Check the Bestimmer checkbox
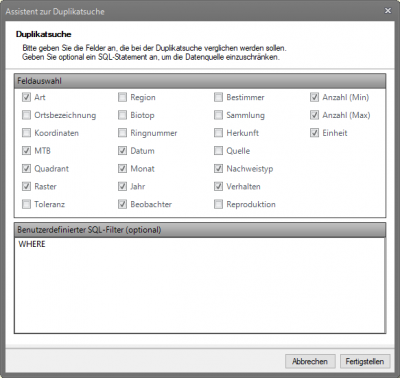The image size is (400, 378). 218,97
